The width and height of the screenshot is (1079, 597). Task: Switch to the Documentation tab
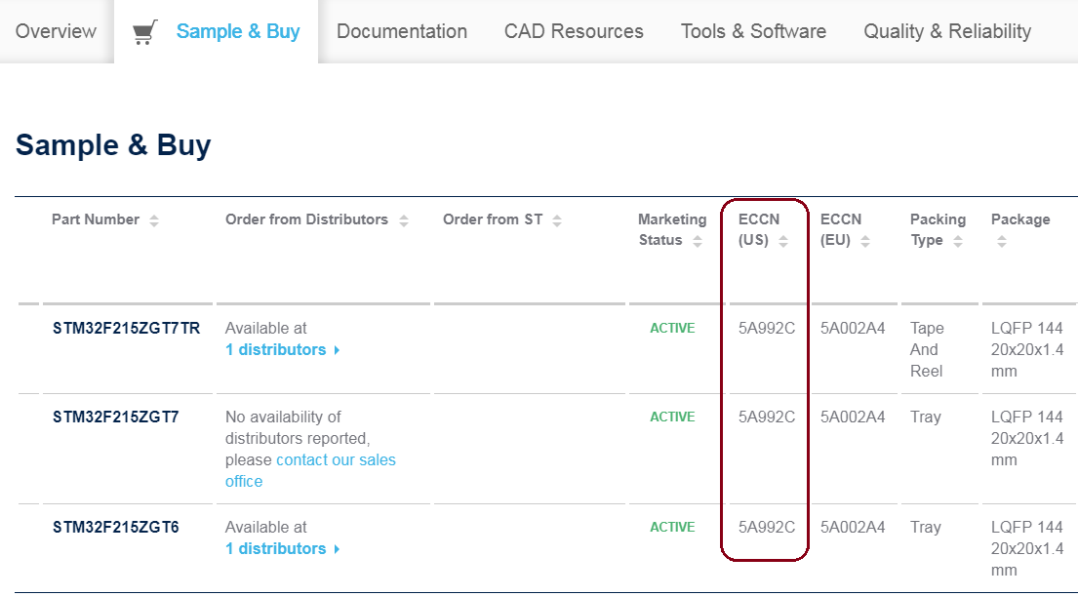(x=401, y=32)
